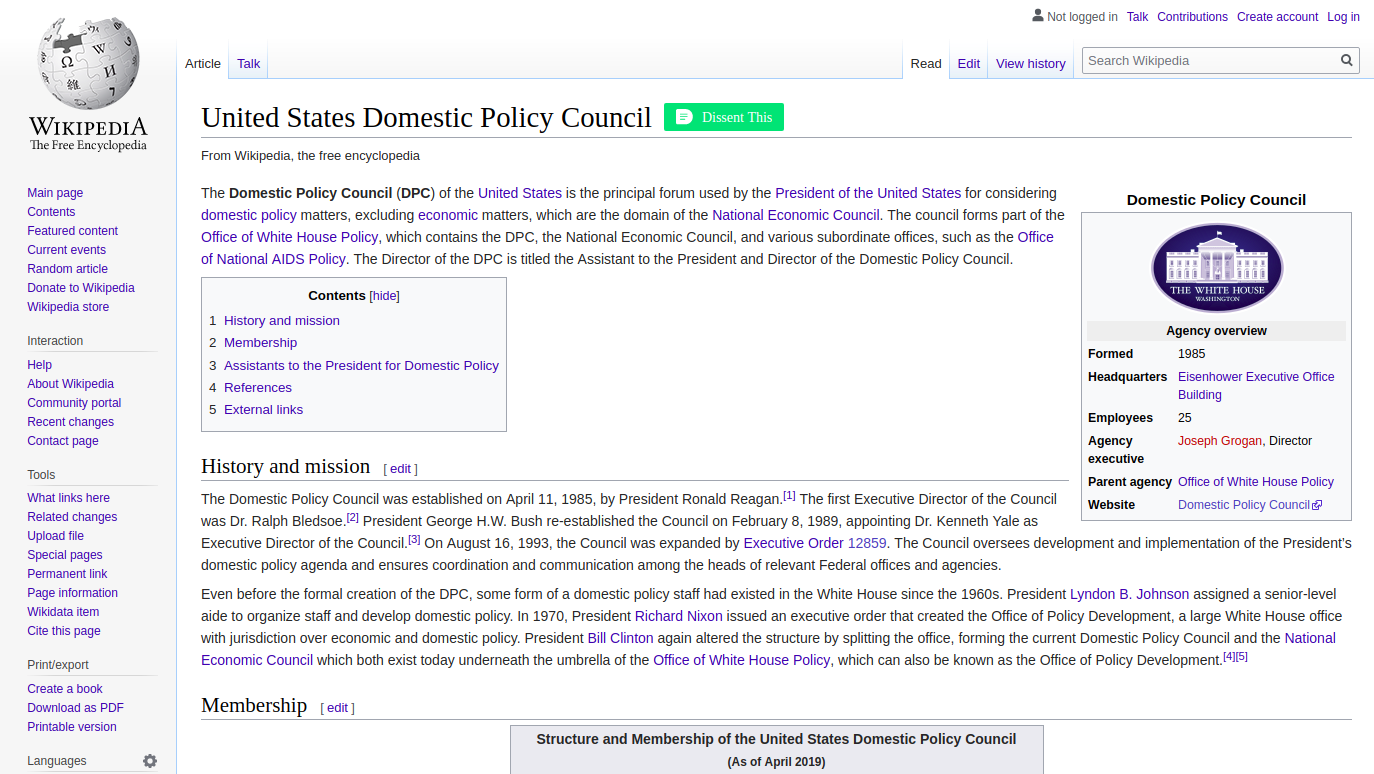Open Featured content
Viewport: 1374px width, 774px height.
point(72,231)
